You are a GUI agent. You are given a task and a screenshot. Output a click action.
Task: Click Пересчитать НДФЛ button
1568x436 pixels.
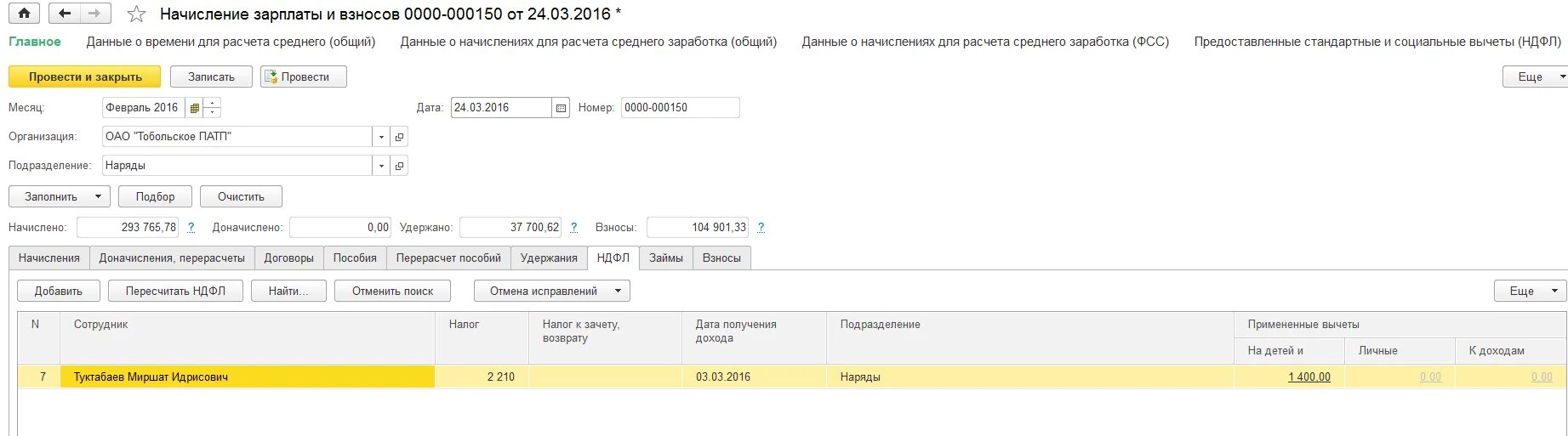tap(175, 291)
